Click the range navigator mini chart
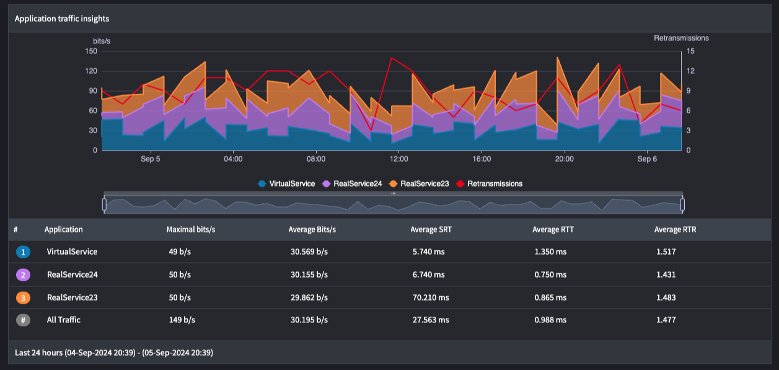Screen dimensions: 780x370 click(x=393, y=204)
